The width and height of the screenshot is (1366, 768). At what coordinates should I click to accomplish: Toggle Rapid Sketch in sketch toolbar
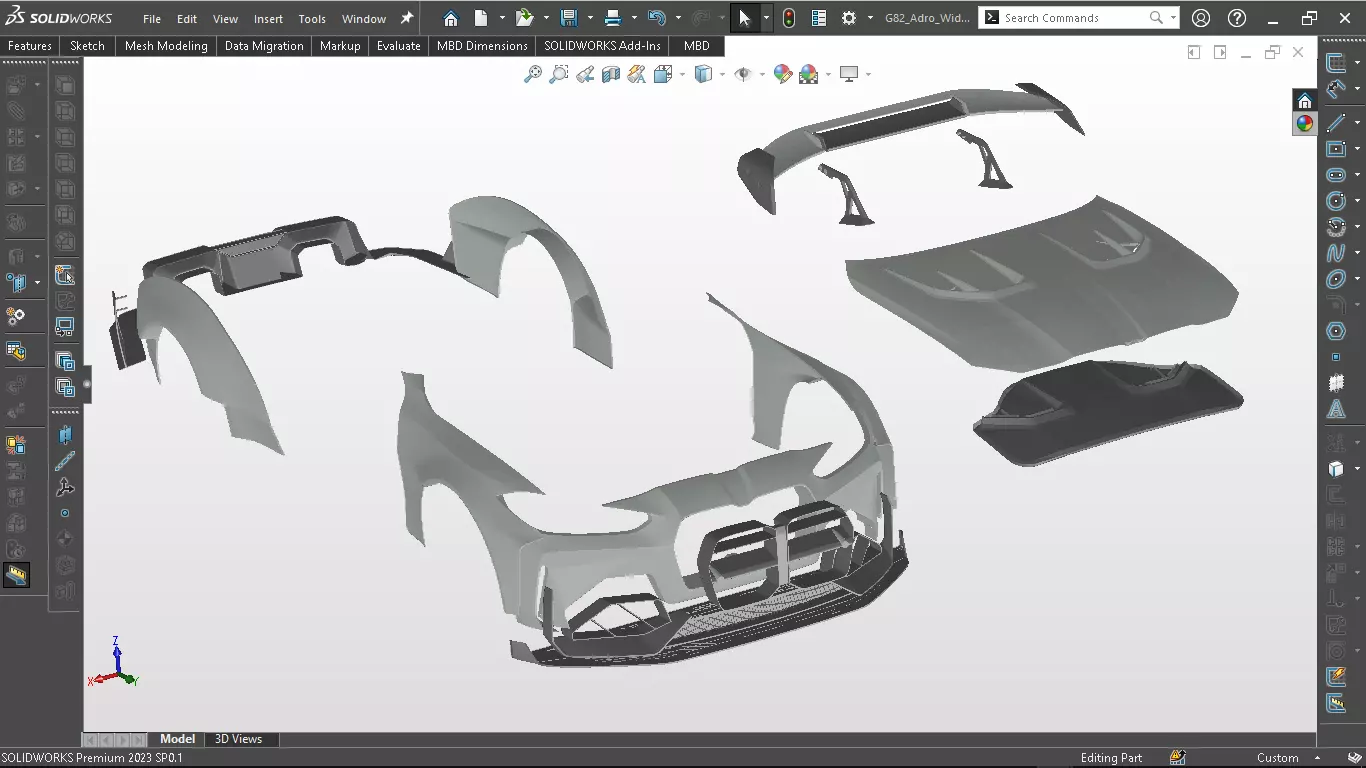point(1336,677)
